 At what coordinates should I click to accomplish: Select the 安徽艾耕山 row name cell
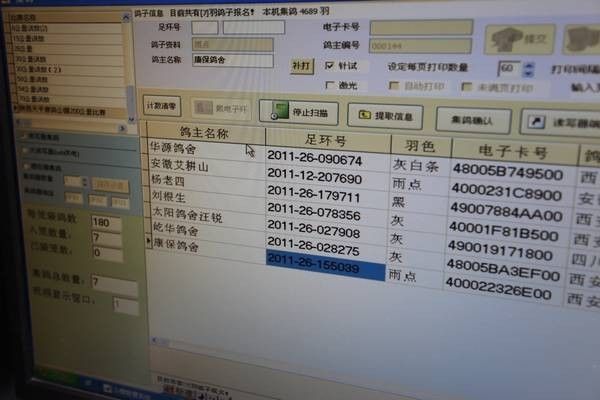[x=206, y=165]
